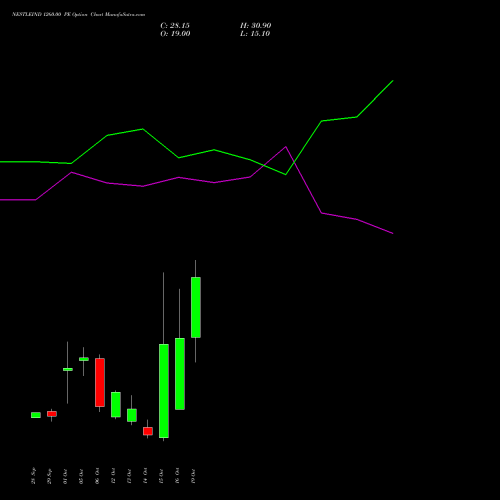Click the high value H: 30.90
This screenshot has width=500, height=500.
[x=256, y=26]
